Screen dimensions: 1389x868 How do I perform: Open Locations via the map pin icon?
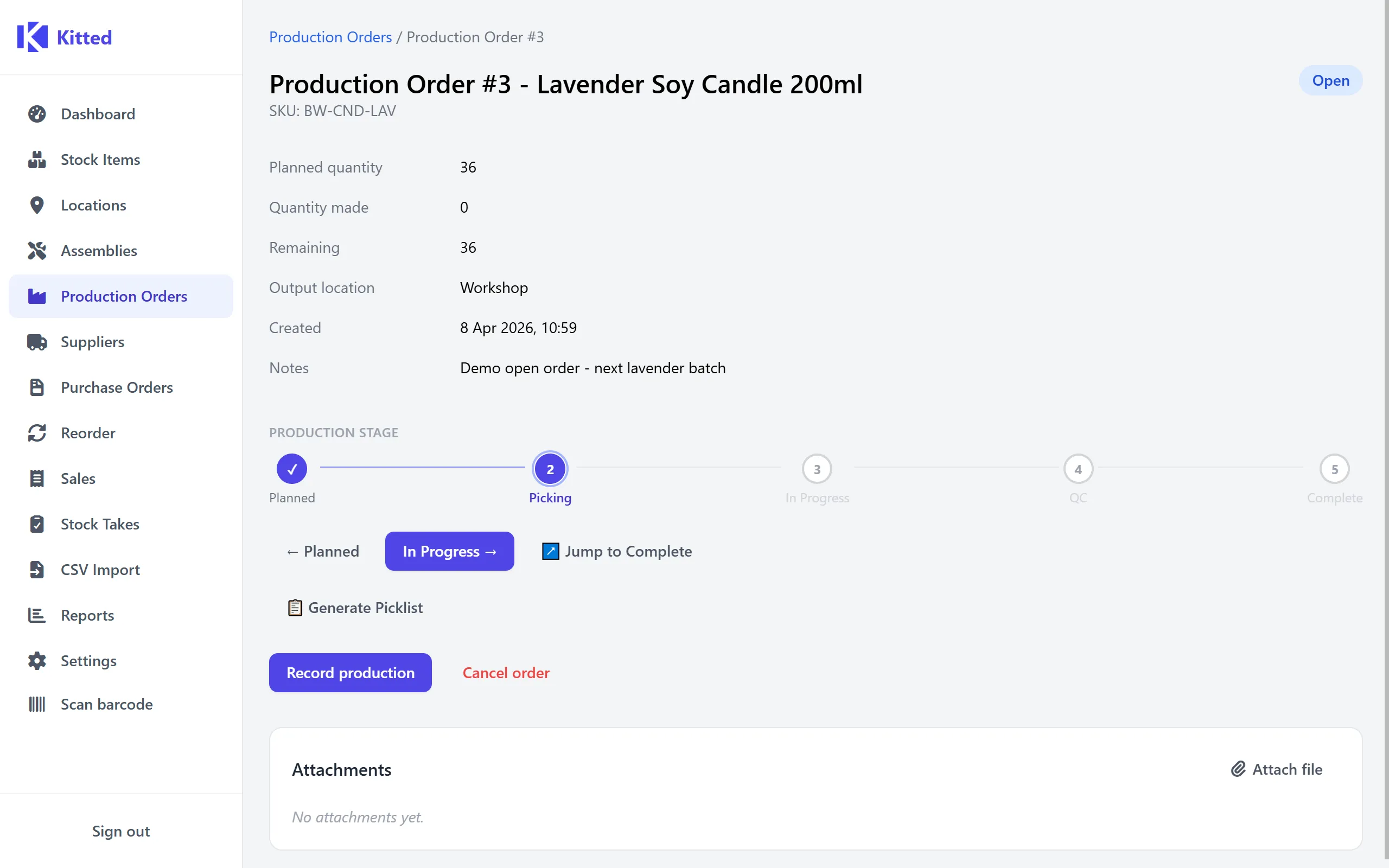pos(37,205)
